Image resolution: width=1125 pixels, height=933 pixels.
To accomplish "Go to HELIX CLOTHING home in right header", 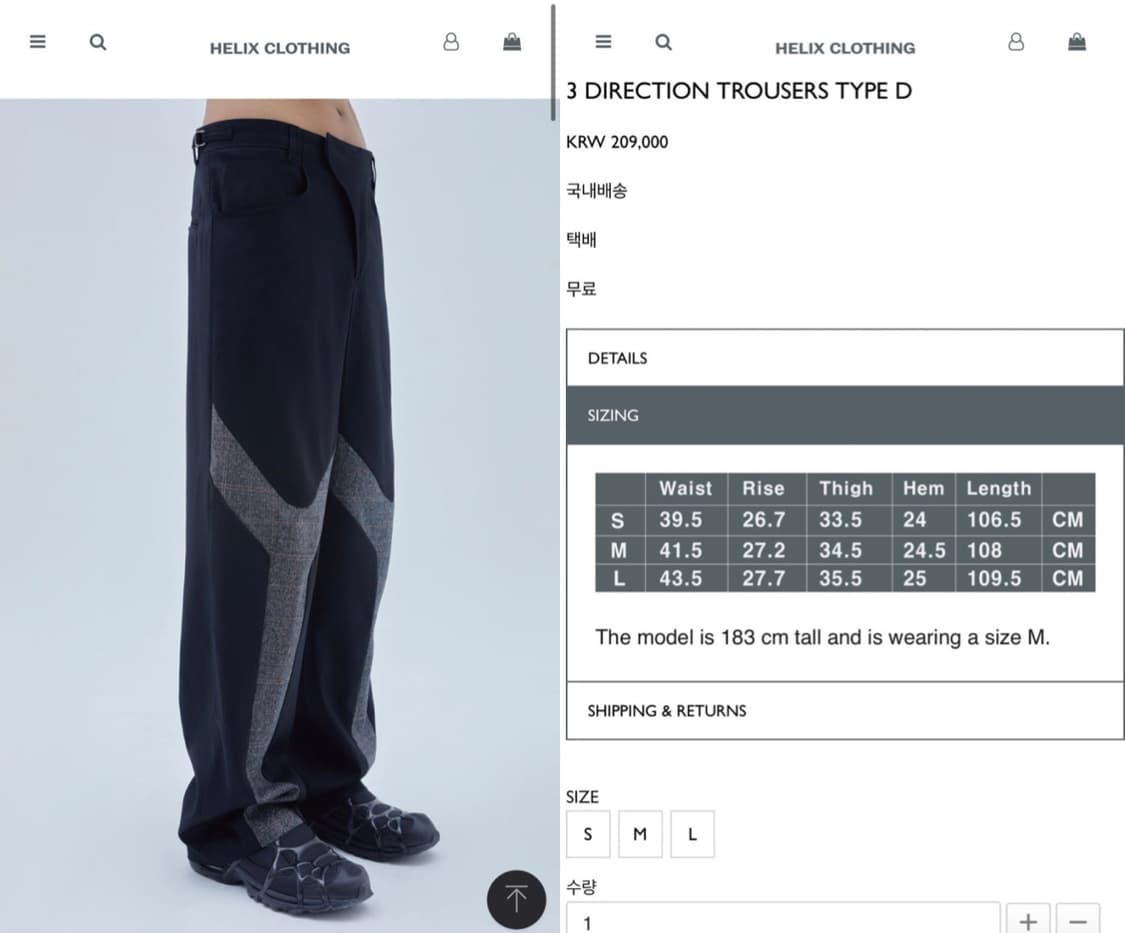I will [845, 48].
